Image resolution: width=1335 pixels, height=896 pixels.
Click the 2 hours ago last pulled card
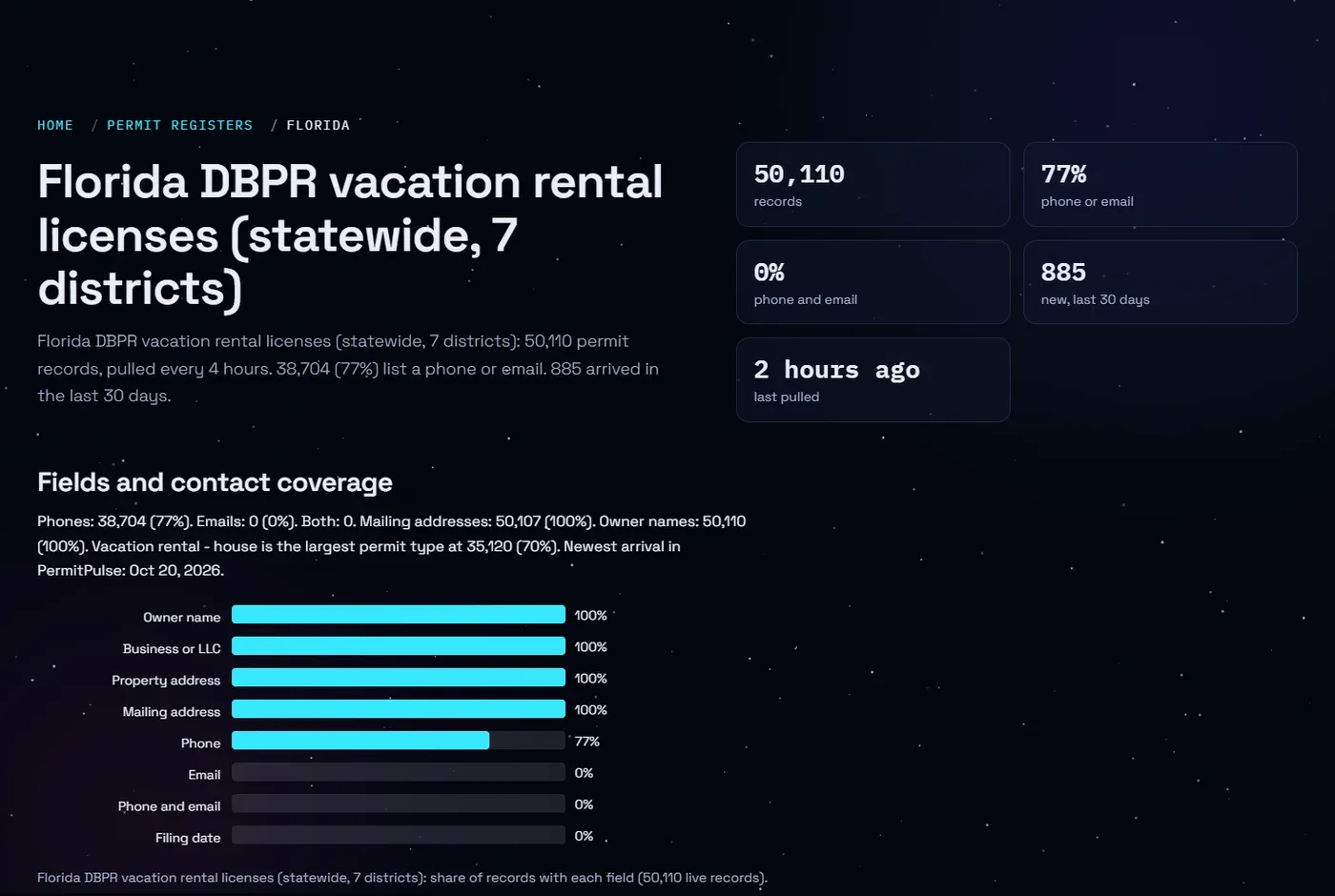click(873, 379)
